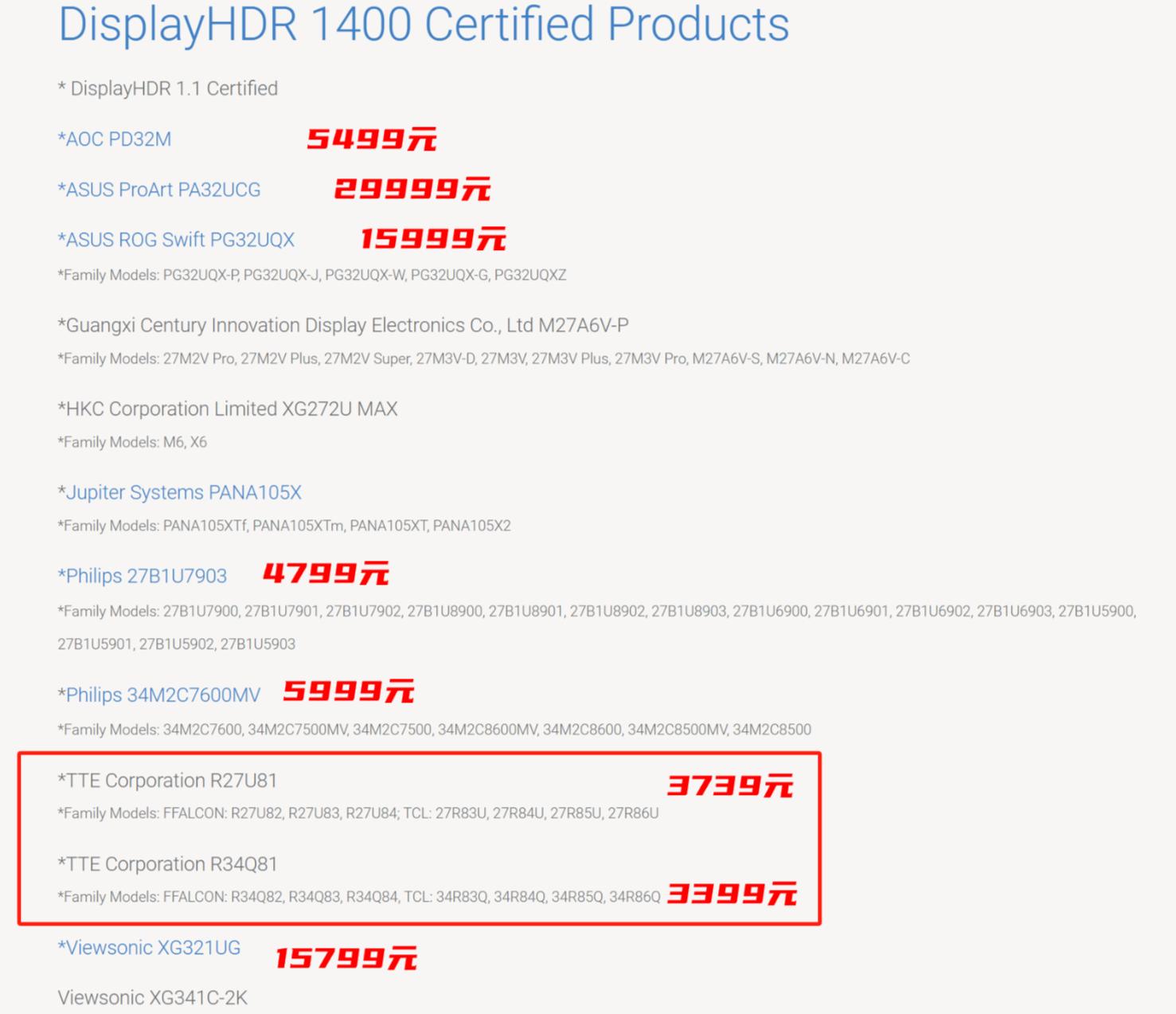Click the DisplayHDR 1400 Certified Products heading
This screenshot has width=1176, height=1014.
(424, 24)
